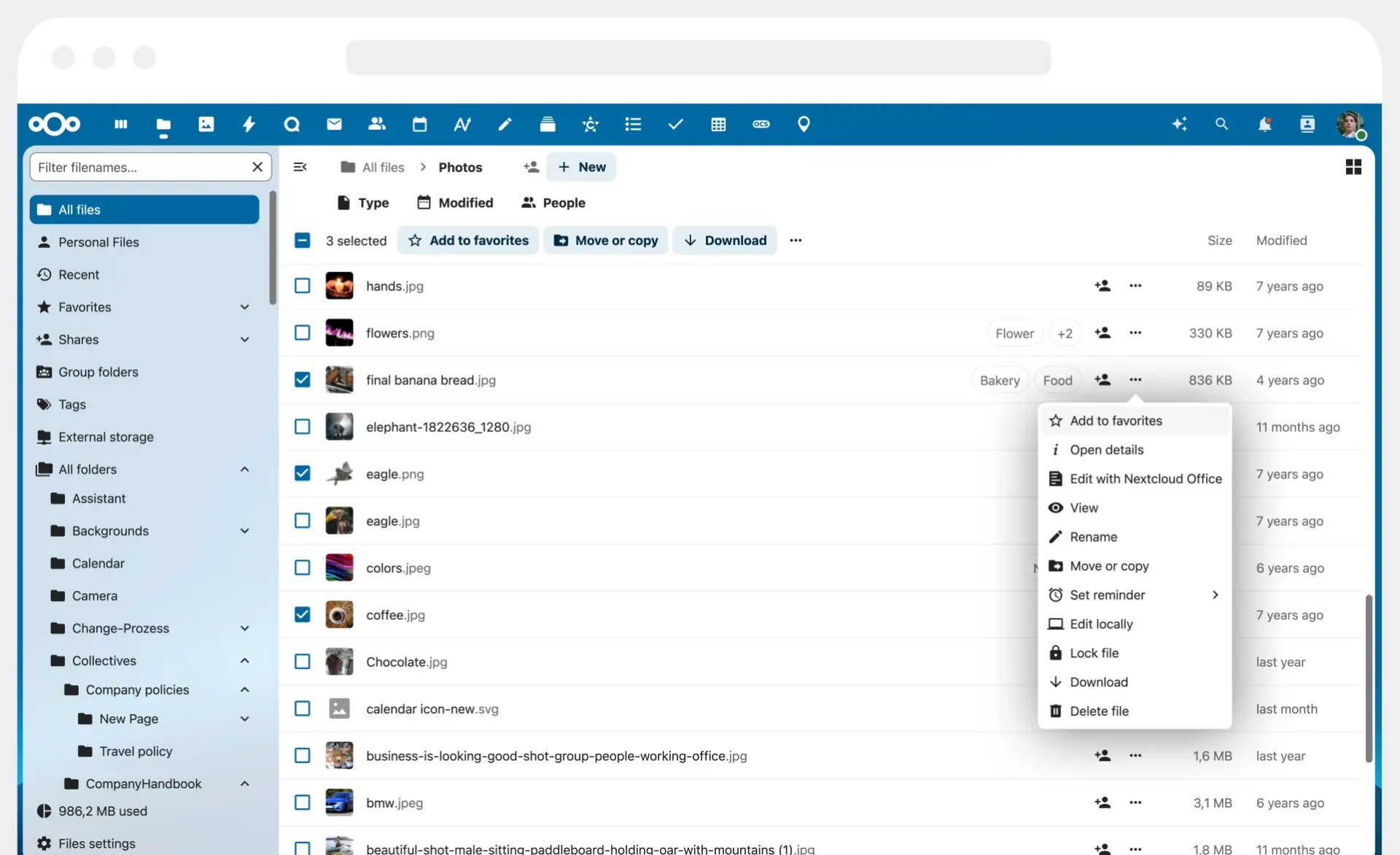1400x855 pixels.
Task: Check the checkbox next to hands.jpg
Action: pyautogui.click(x=302, y=285)
